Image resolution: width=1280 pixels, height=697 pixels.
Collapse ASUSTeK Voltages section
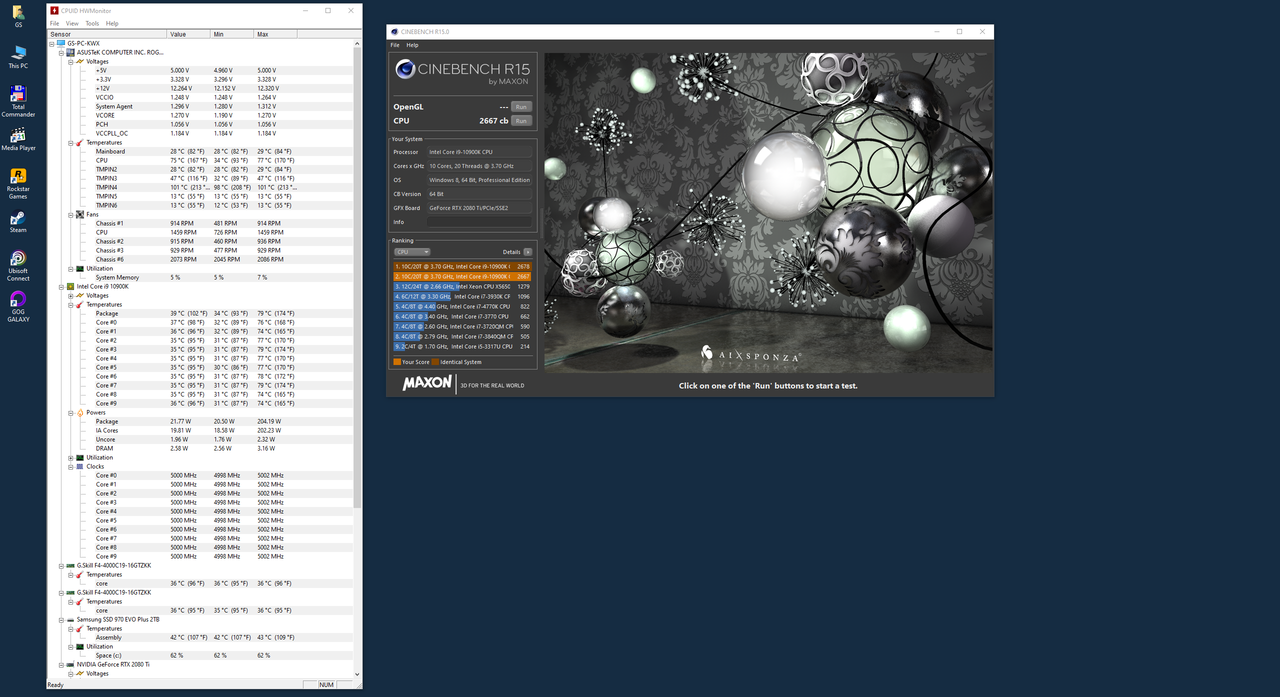[70, 61]
